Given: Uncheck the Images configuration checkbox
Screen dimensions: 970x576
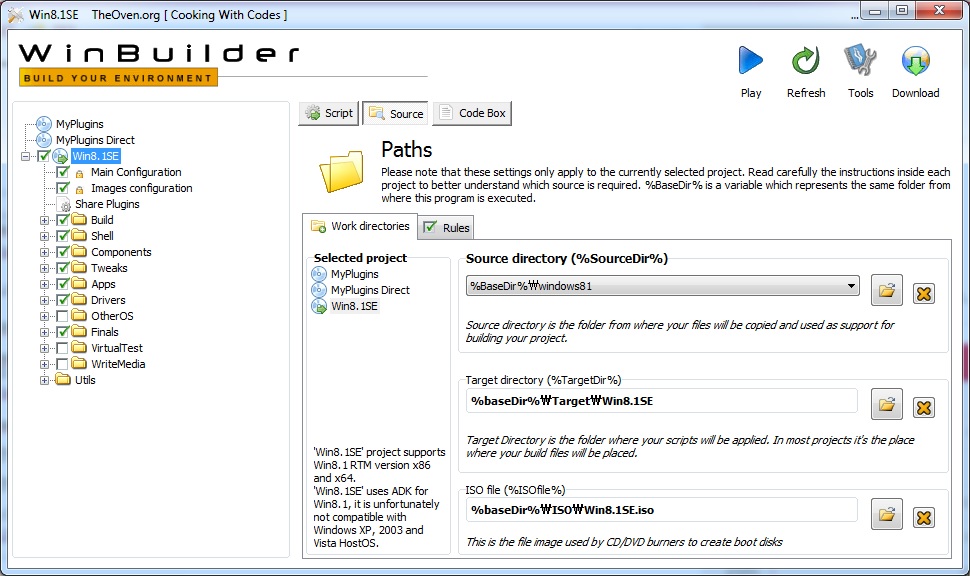Looking at the screenshot, I should pyautogui.click(x=62, y=188).
